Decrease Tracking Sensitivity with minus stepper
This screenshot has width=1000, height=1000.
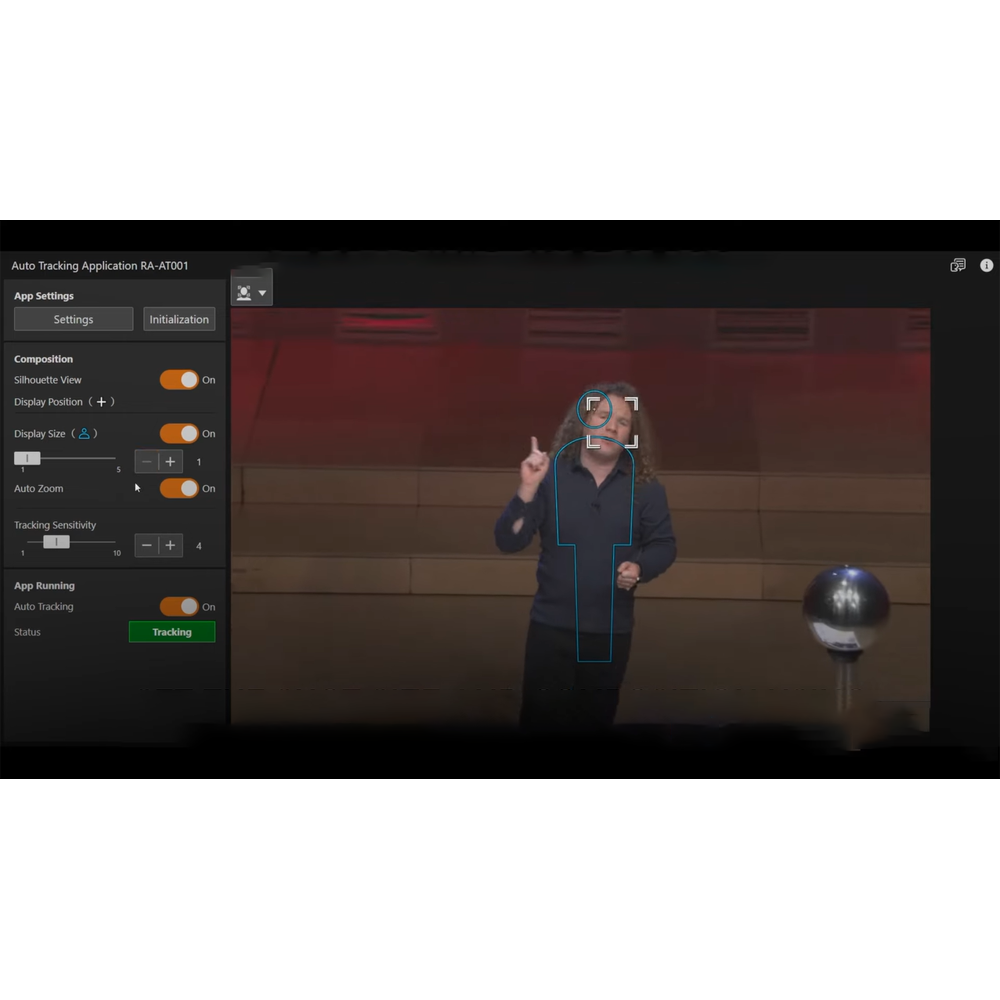147,546
